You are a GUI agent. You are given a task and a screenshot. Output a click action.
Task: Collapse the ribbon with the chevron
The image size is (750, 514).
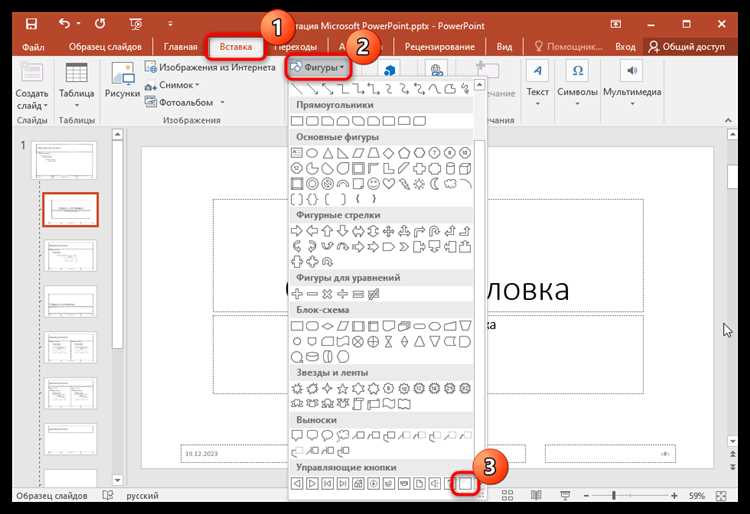(x=728, y=120)
